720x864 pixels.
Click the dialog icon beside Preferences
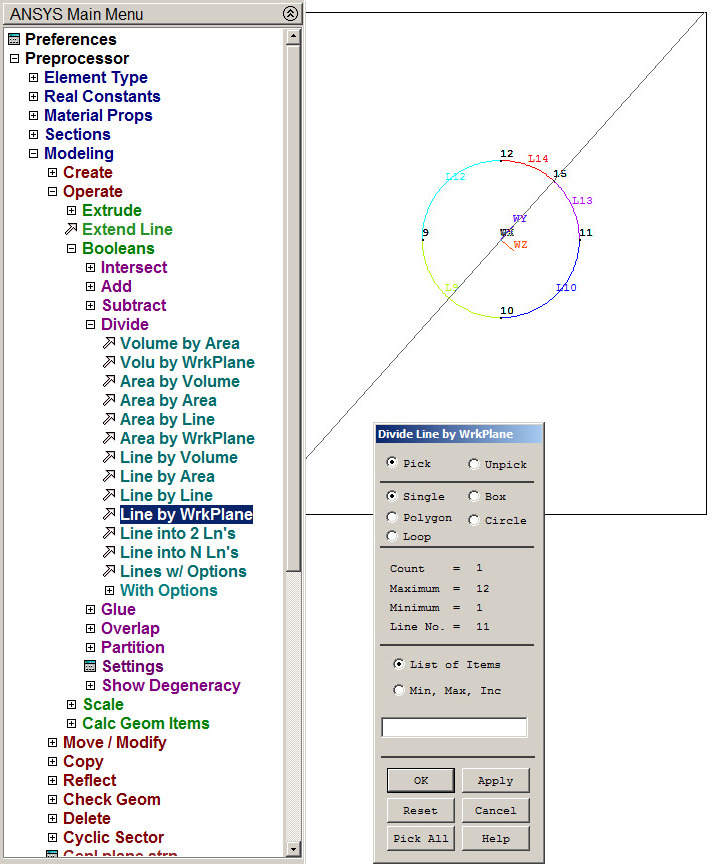coord(14,39)
